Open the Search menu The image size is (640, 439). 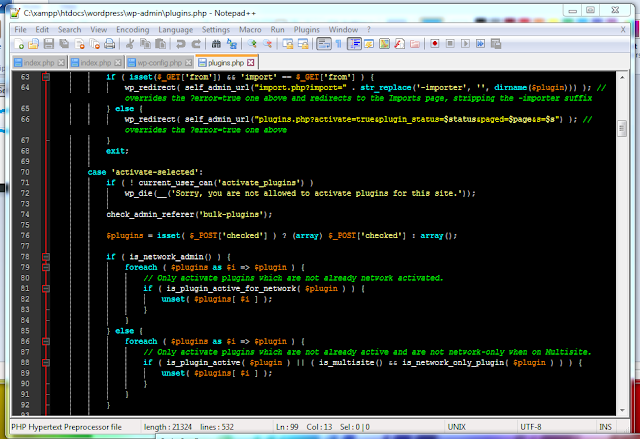click(69, 29)
